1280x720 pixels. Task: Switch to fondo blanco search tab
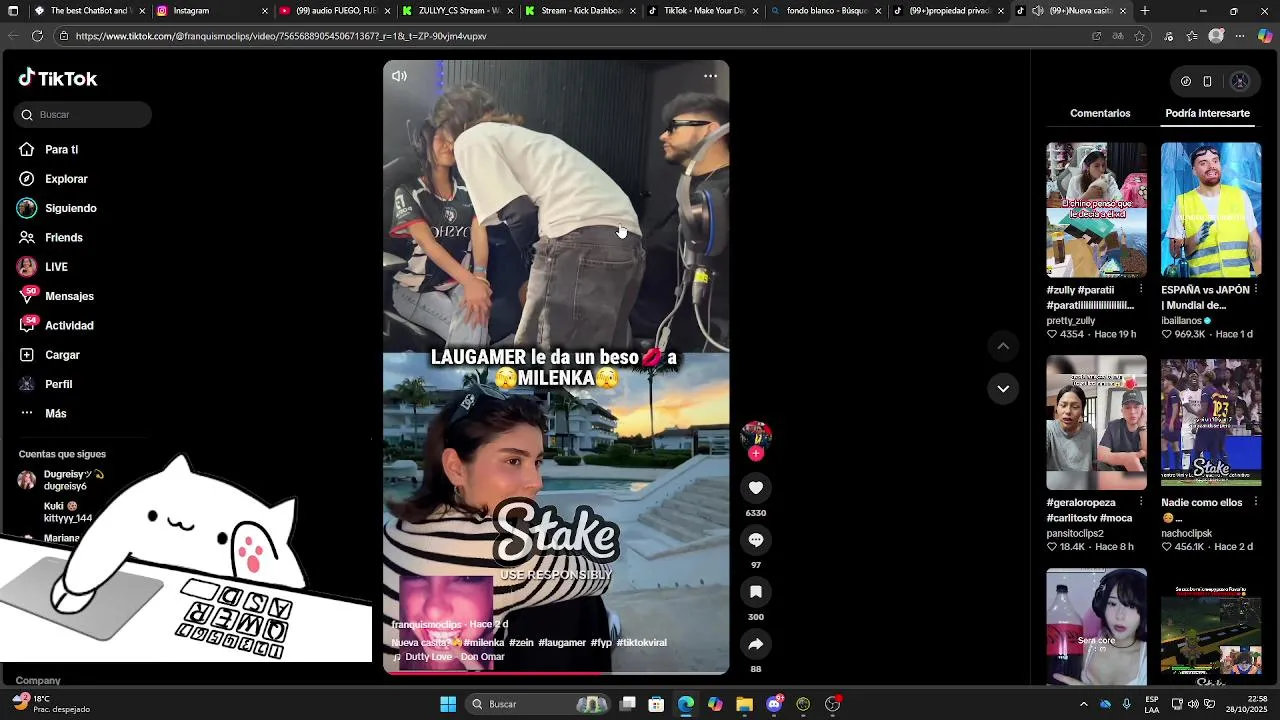tap(826, 11)
